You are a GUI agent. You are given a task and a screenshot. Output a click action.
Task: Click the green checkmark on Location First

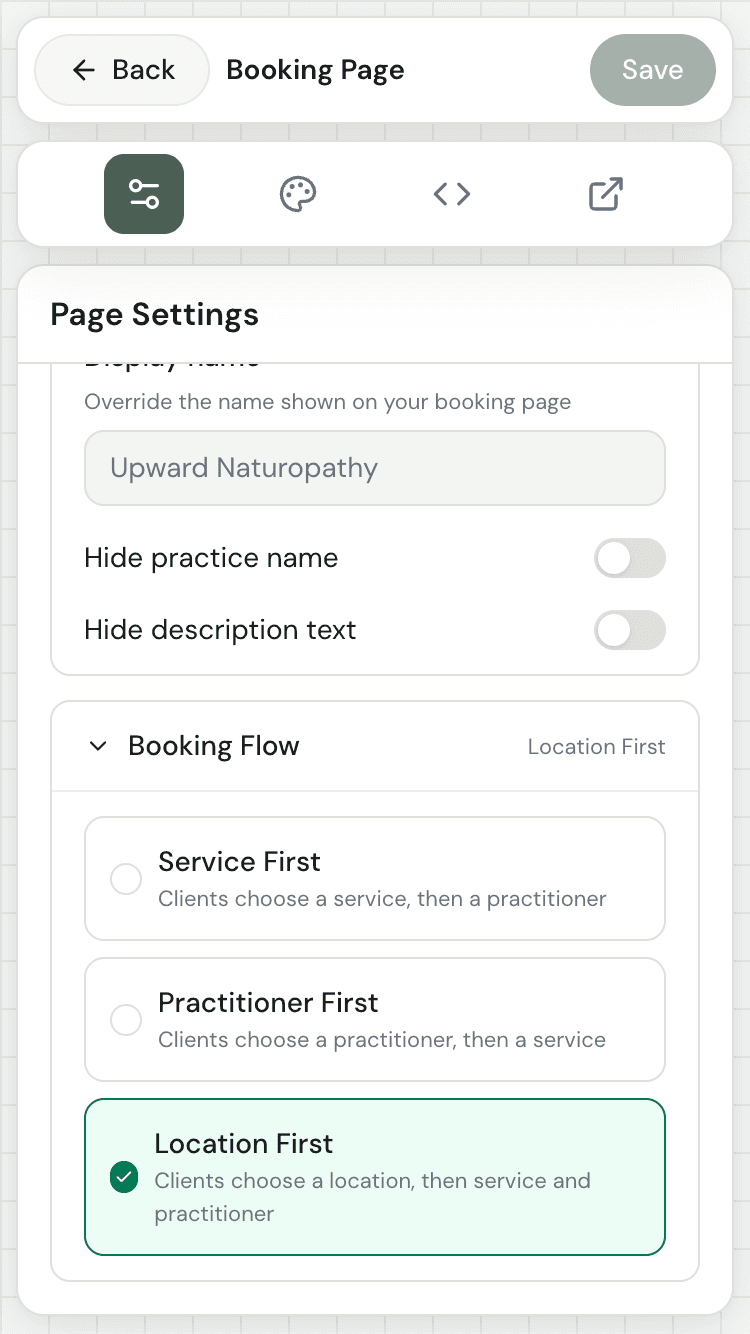[124, 1178]
